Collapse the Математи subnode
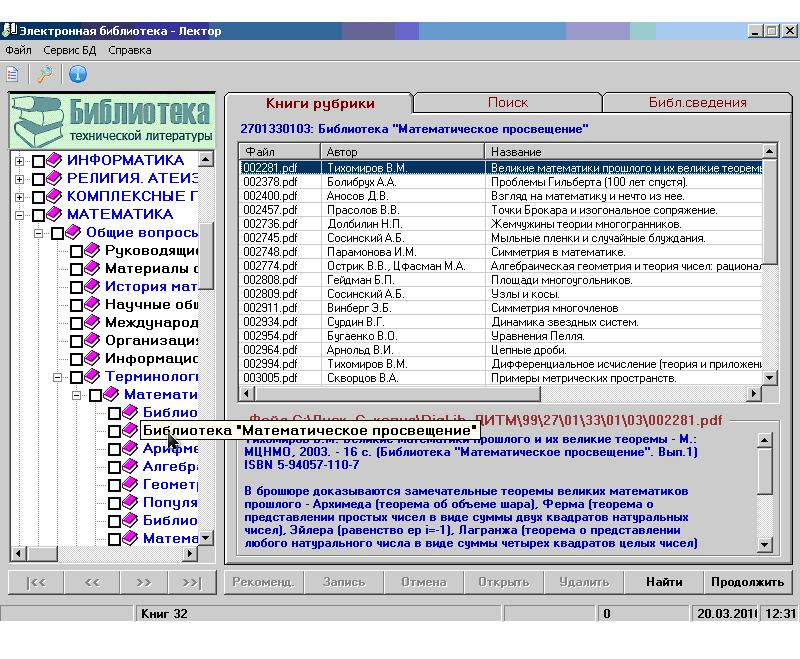The height and width of the screenshot is (659, 800). (x=77, y=395)
